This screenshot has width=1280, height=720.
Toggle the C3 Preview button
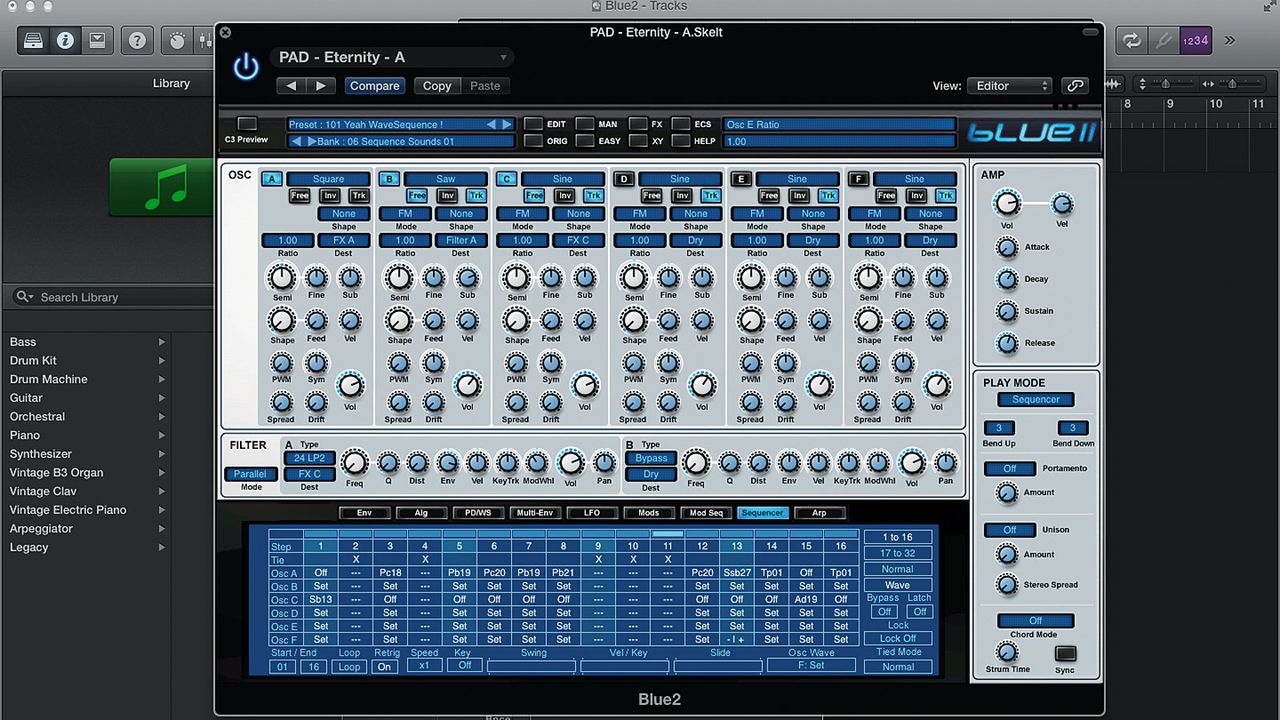tap(247, 124)
